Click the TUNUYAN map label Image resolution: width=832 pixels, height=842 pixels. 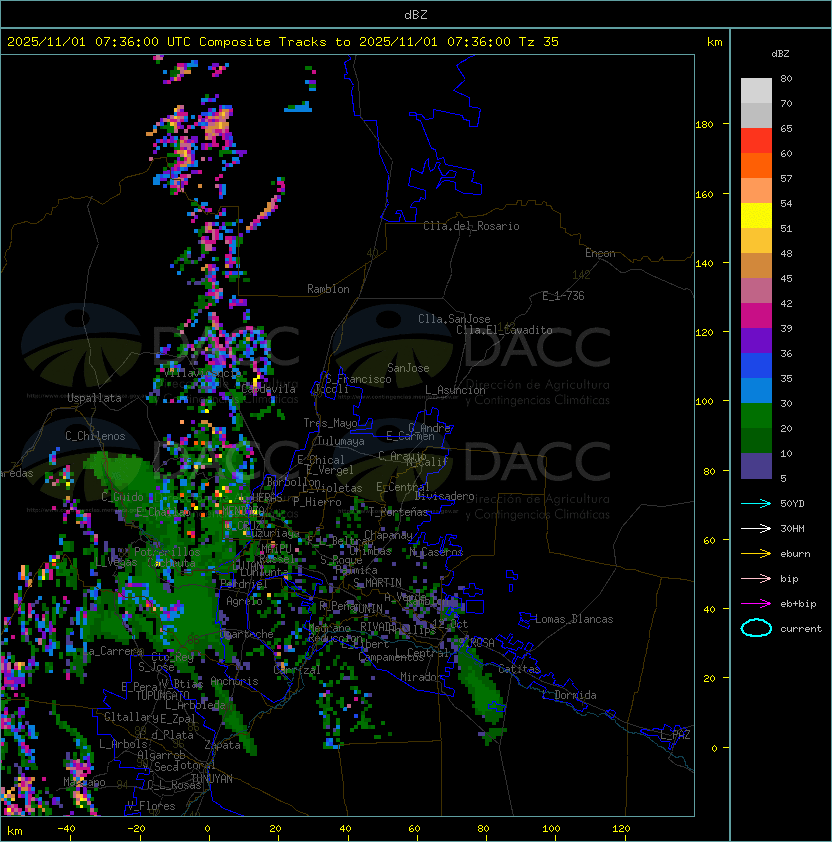click(212, 779)
